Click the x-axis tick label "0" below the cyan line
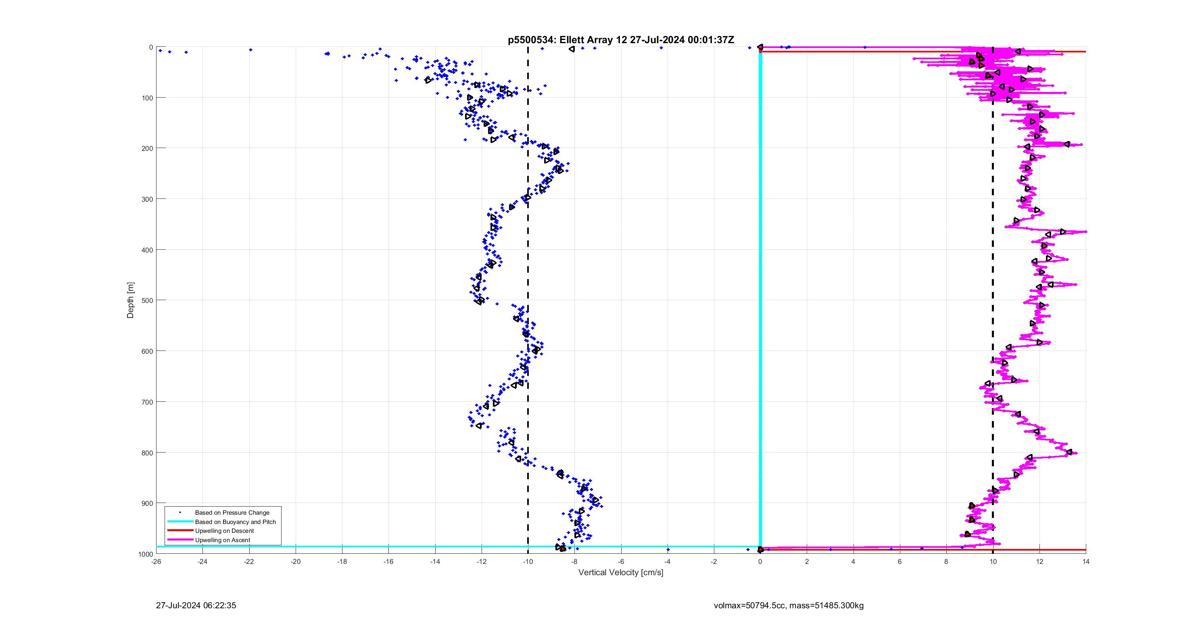Image resolution: width=1200 pixels, height=622 pixels. pos(761,561)
